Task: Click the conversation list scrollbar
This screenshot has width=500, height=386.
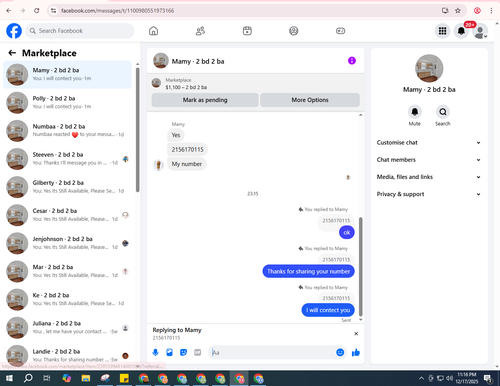Action: tap(138, 130)
